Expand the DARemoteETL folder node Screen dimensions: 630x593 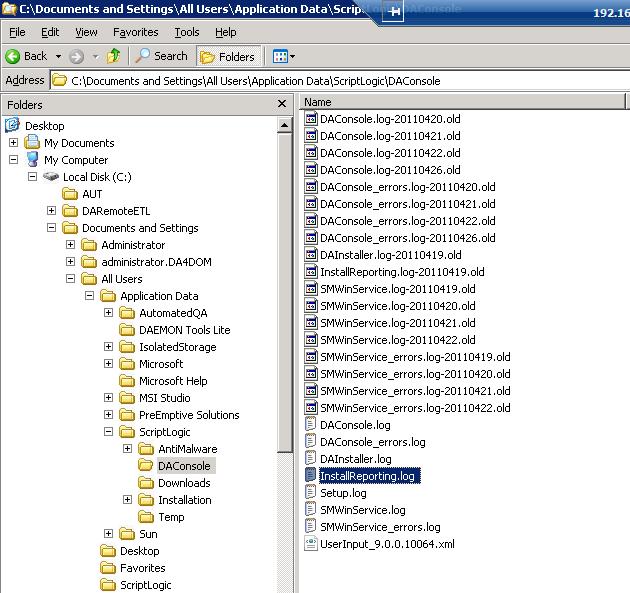click(x=51, y=211)
